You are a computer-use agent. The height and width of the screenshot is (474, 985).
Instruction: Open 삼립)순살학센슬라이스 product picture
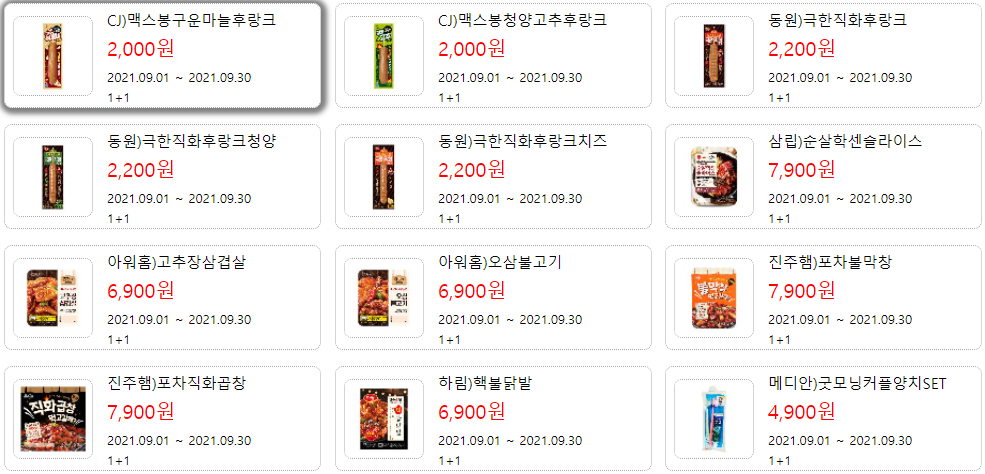point(714,177)
